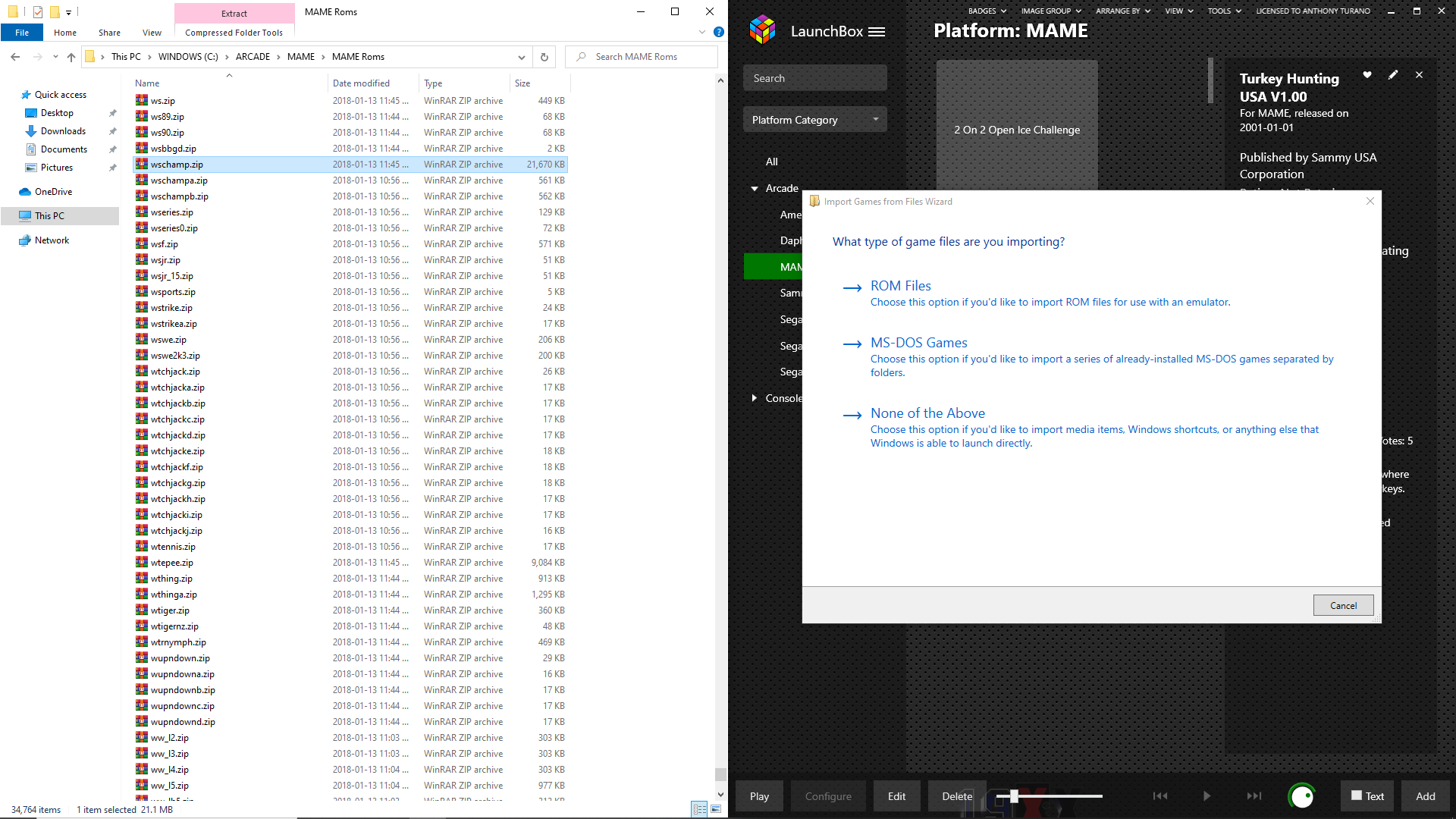Click ARCADE in the breadcrumb path

(253, 57)
